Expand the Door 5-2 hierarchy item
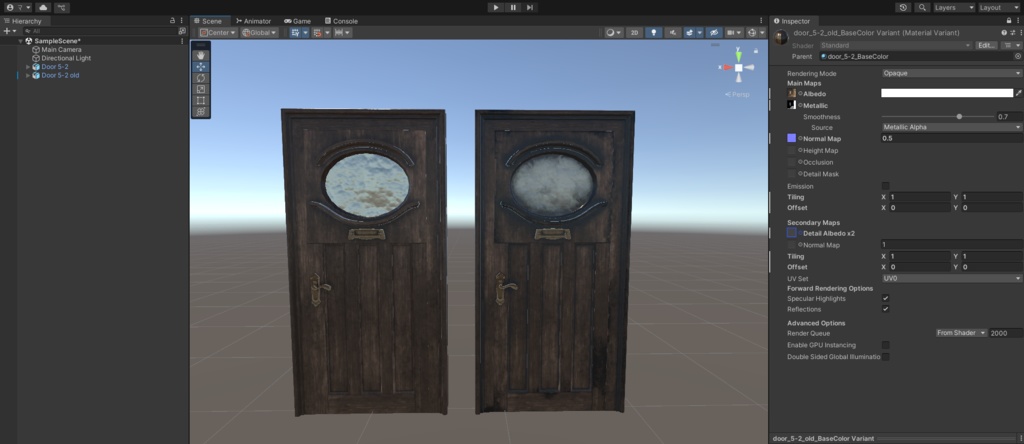 (28, 67)
